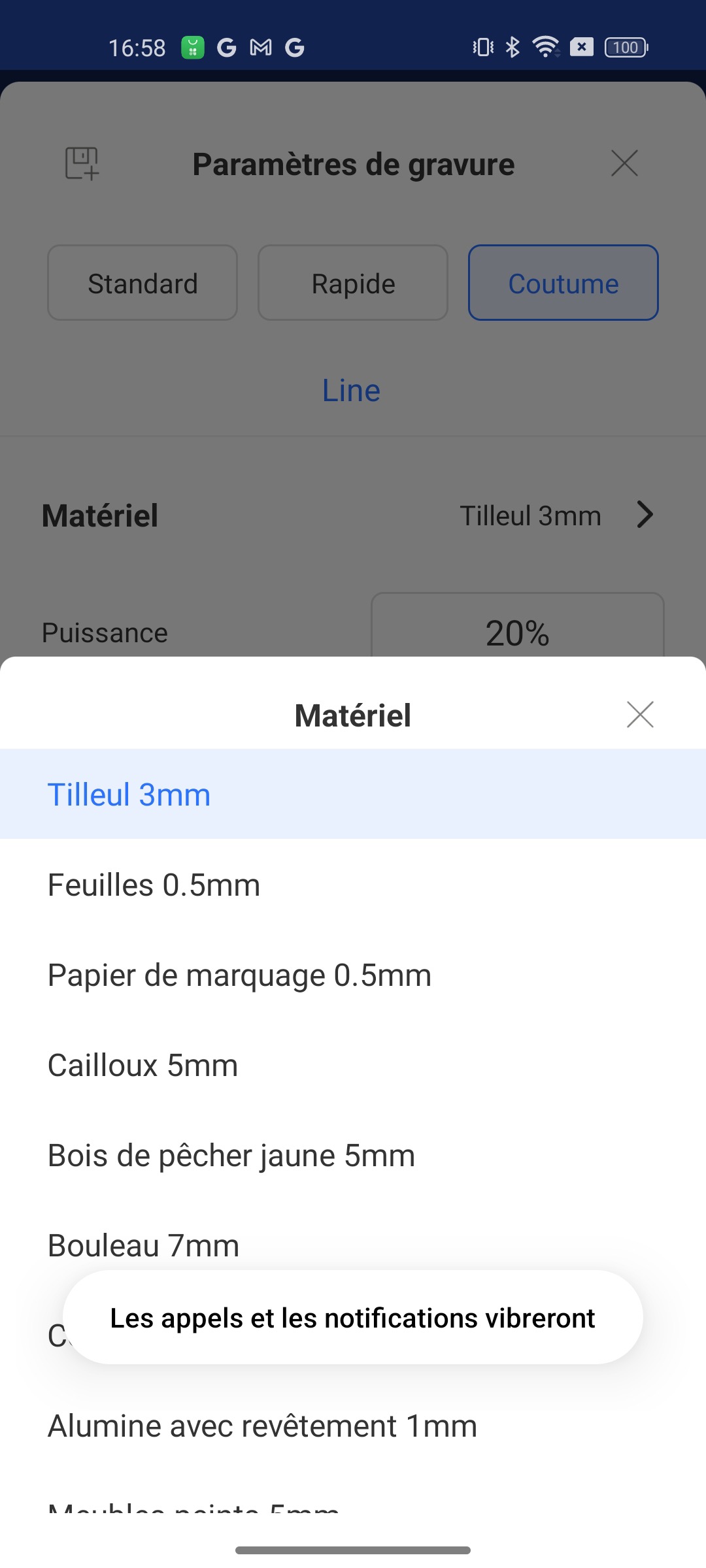Close the Matériel selection sheet
This screenshot has width=706, height=1568.
(x=640, y=715)
